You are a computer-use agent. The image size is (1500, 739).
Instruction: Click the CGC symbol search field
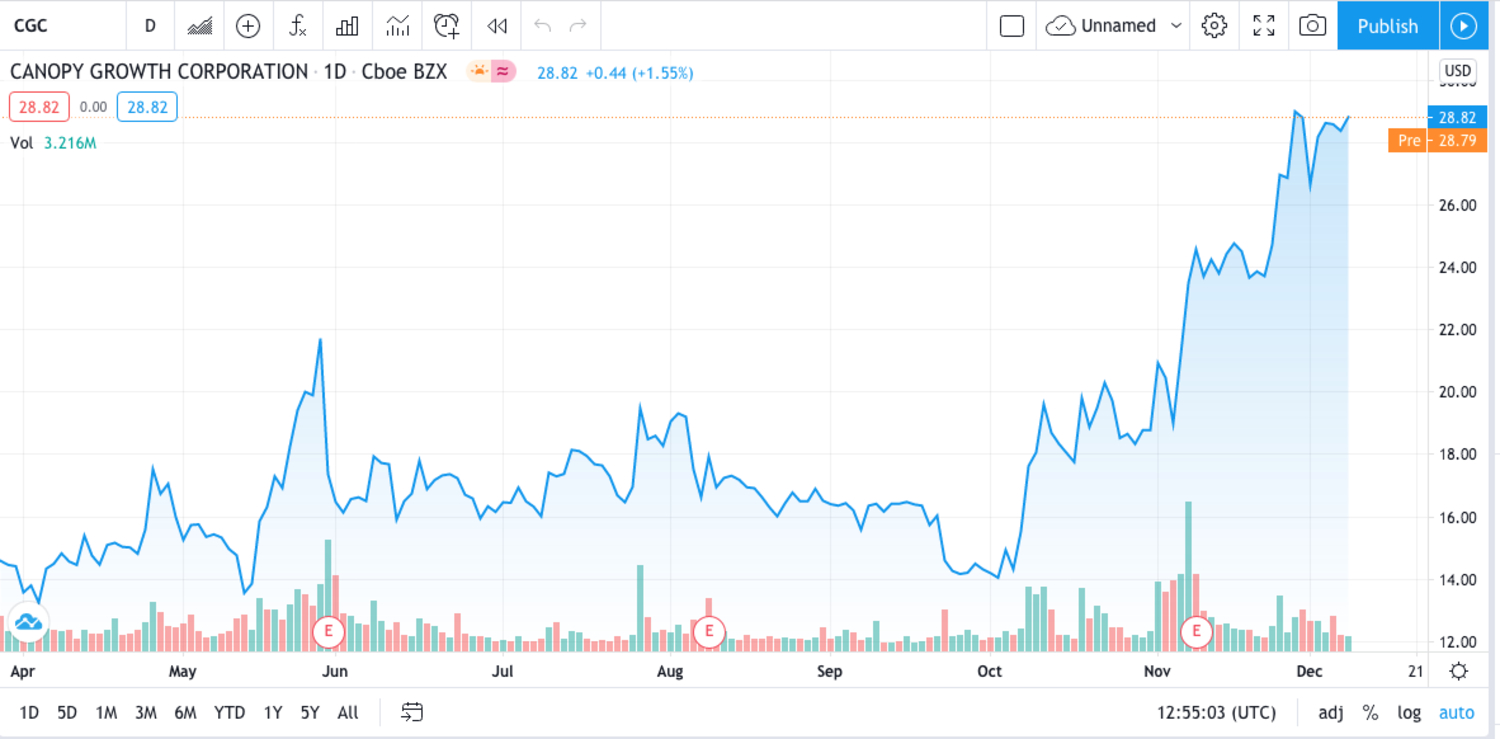tap(62, 26)
